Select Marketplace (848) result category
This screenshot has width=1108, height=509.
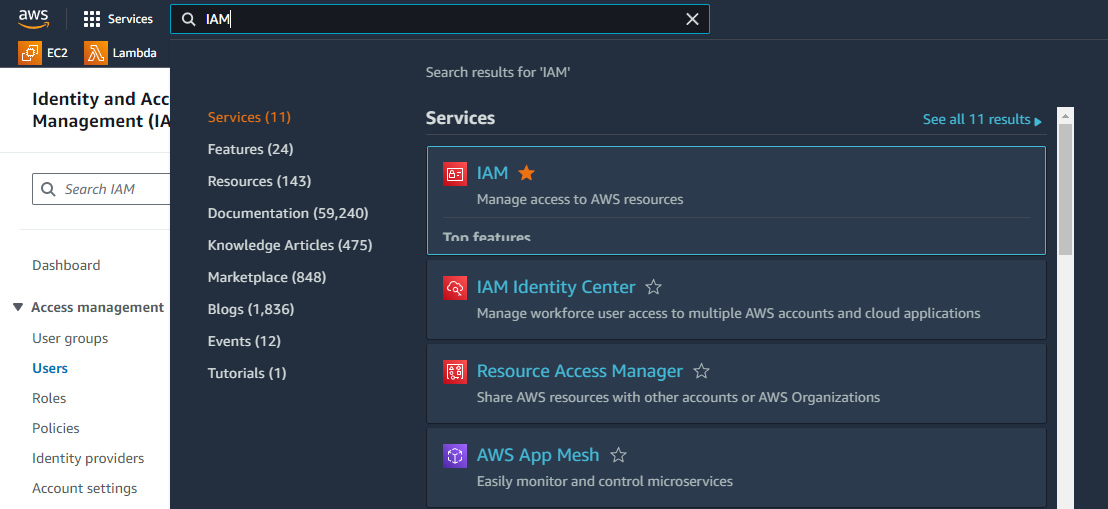click(267, 277)
